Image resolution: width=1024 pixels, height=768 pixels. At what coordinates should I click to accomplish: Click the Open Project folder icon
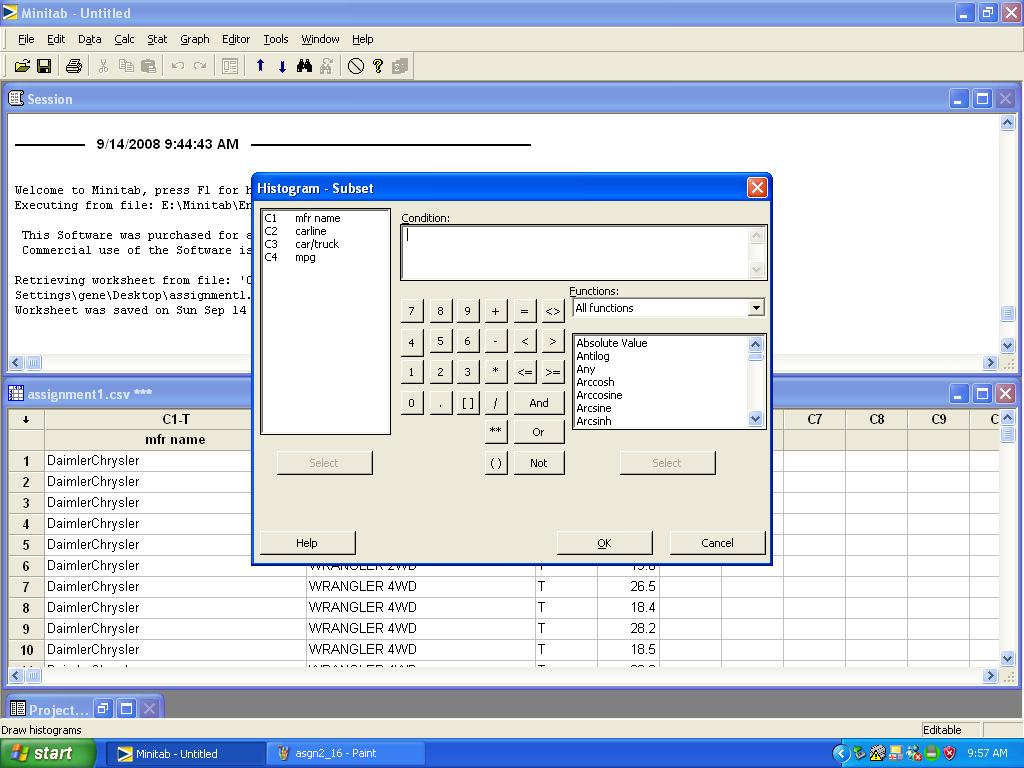(21, 66)
